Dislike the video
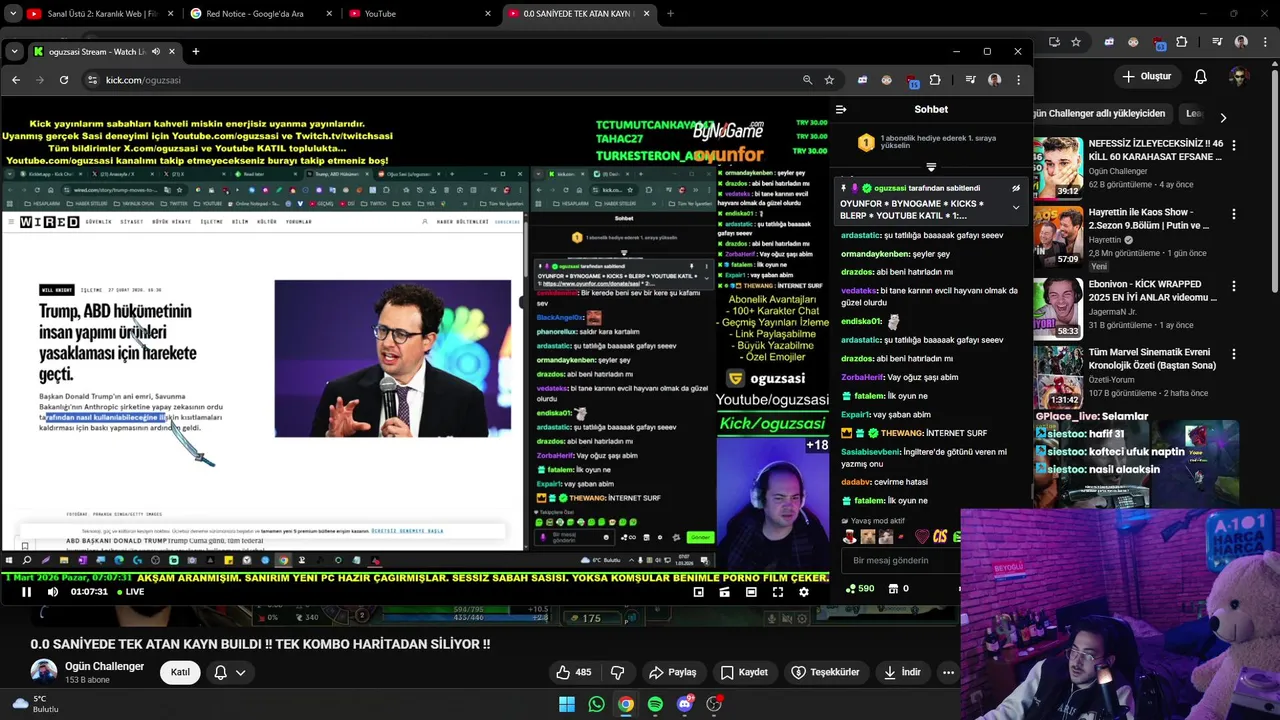The height and width of the screenshot is (720, 1280). point(617,672)
